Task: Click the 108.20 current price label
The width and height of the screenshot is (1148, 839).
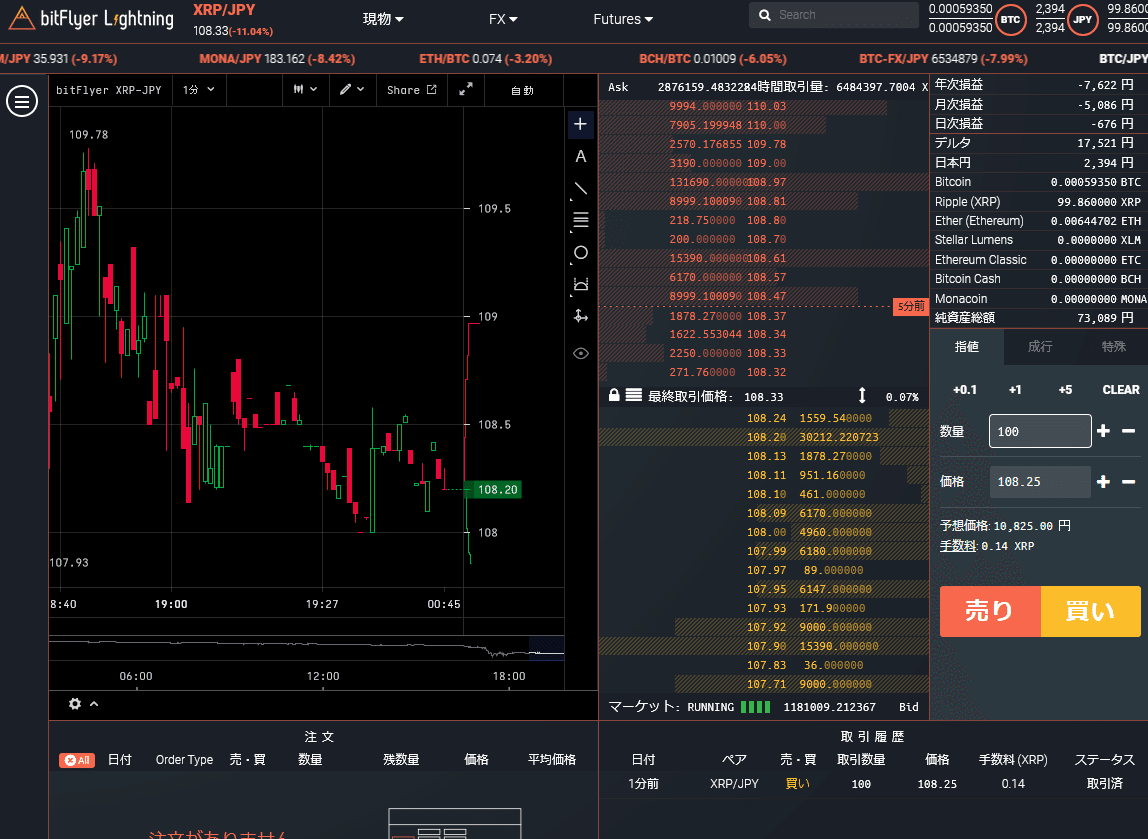Action: pos(493,489)
